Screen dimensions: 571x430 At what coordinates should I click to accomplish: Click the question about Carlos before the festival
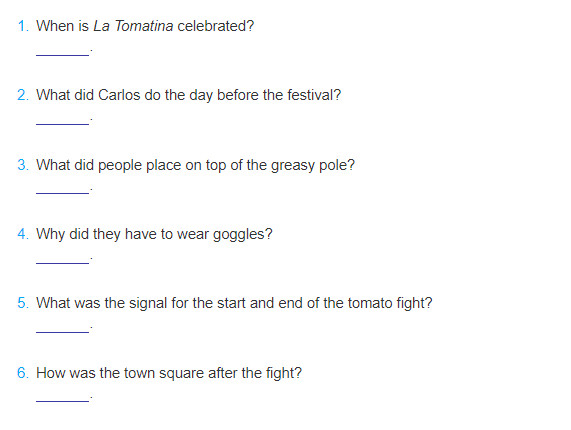click(189, 95)
